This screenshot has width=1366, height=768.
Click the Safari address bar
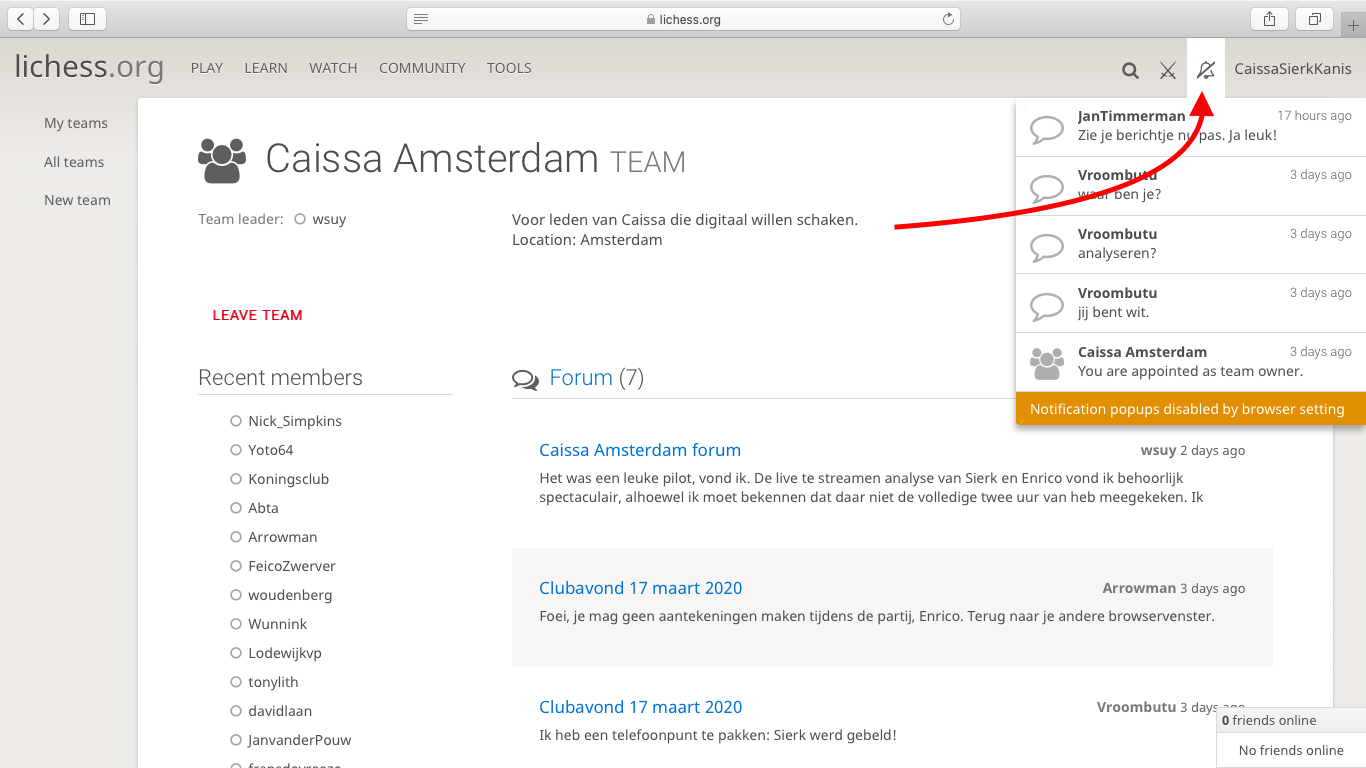coord(683,19)
